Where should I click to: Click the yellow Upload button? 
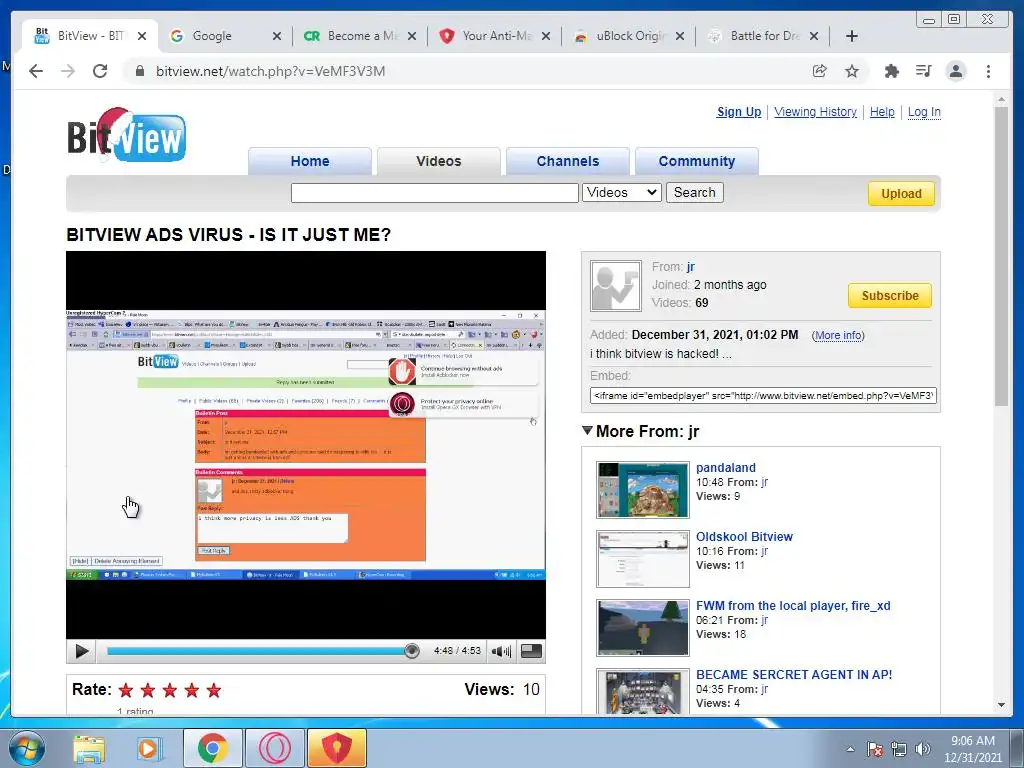pyautogui.click(x=901, y=193)
